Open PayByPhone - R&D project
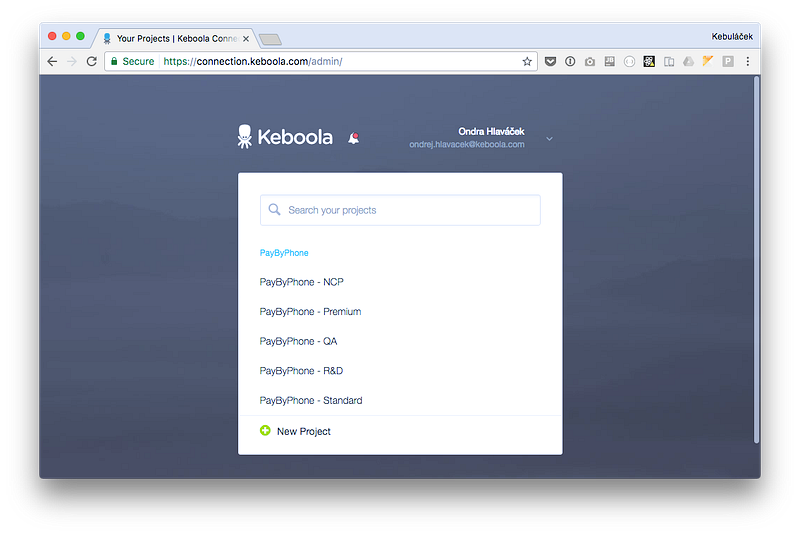800x535 pixels. (x=301, y=371)
